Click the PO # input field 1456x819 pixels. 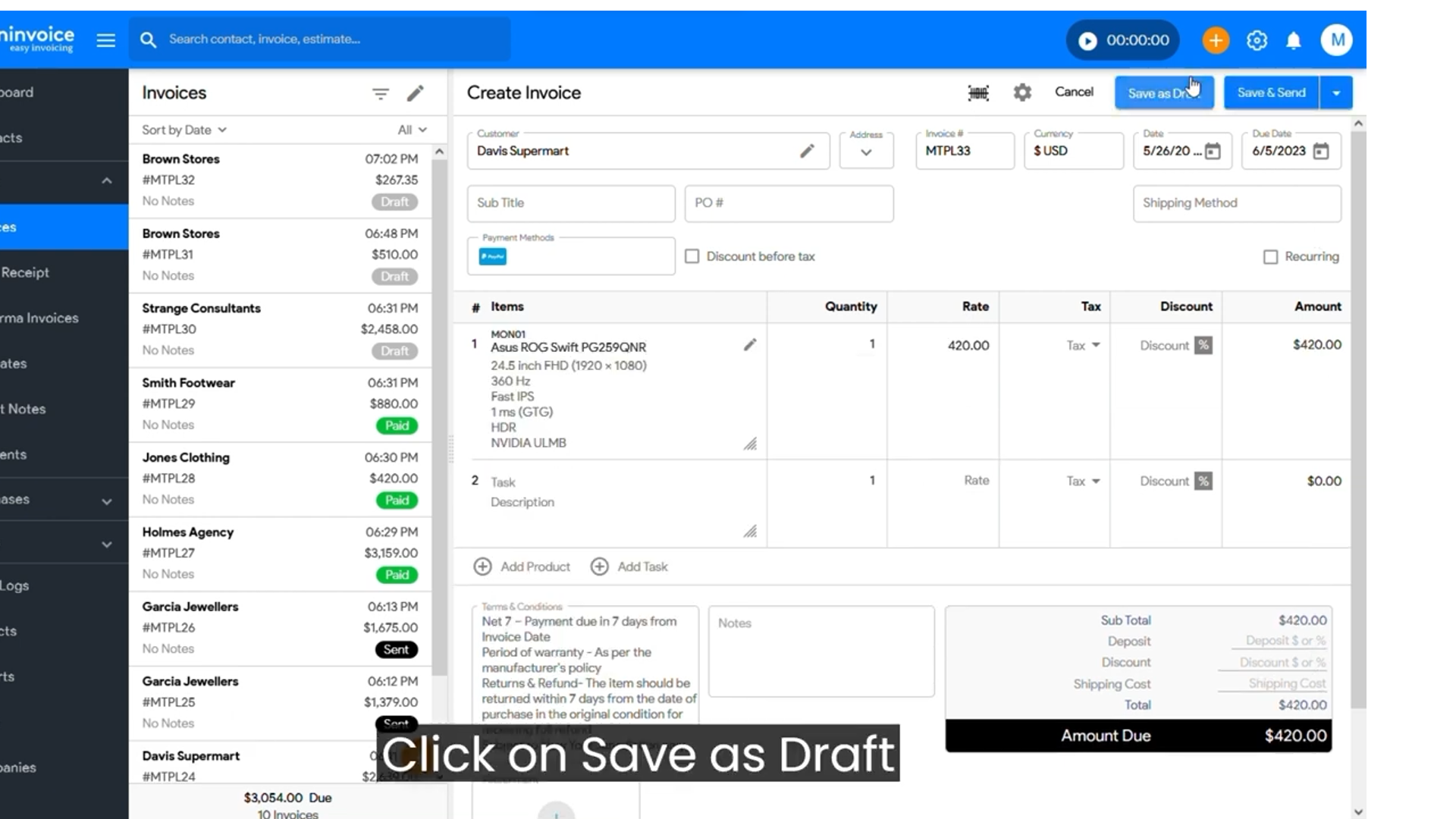789,203
